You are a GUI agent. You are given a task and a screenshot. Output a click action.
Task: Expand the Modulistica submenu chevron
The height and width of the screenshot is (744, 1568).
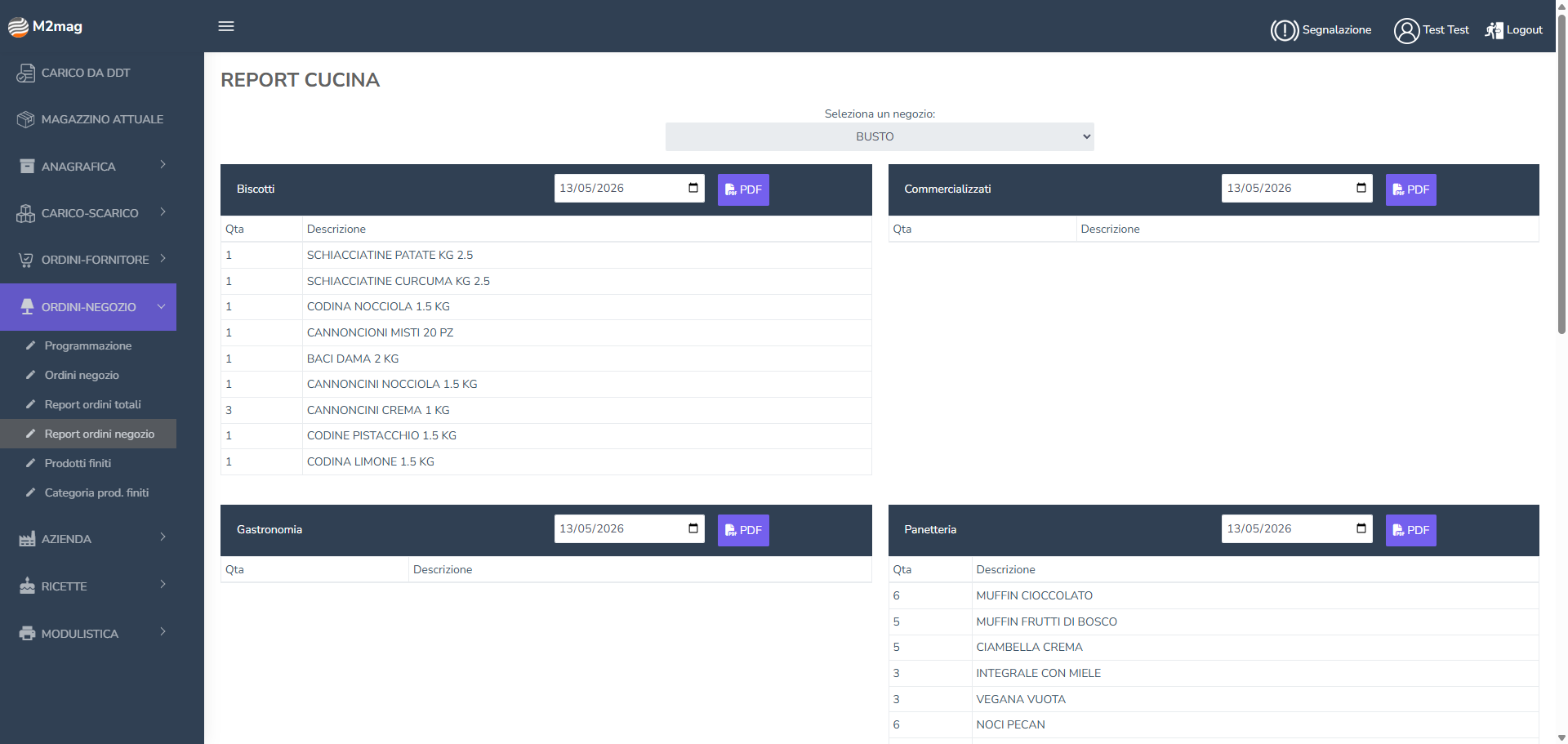[163, 632]
